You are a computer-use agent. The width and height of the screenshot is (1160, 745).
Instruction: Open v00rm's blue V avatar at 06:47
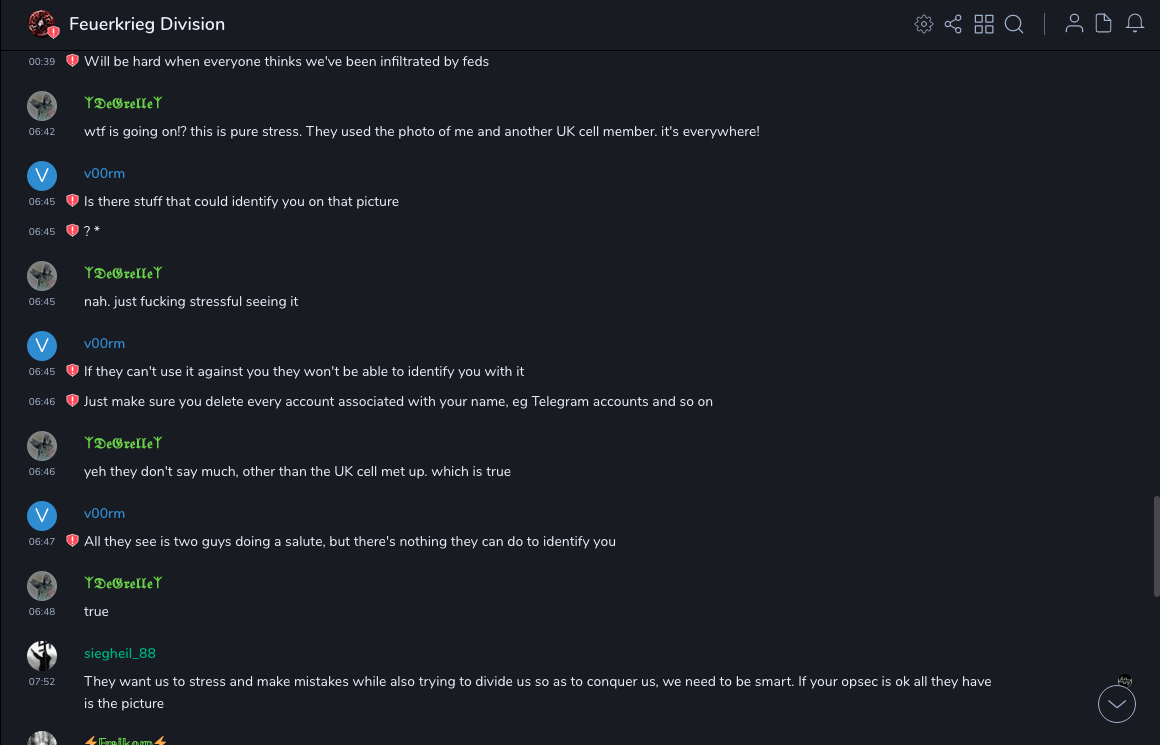(42, 516)
